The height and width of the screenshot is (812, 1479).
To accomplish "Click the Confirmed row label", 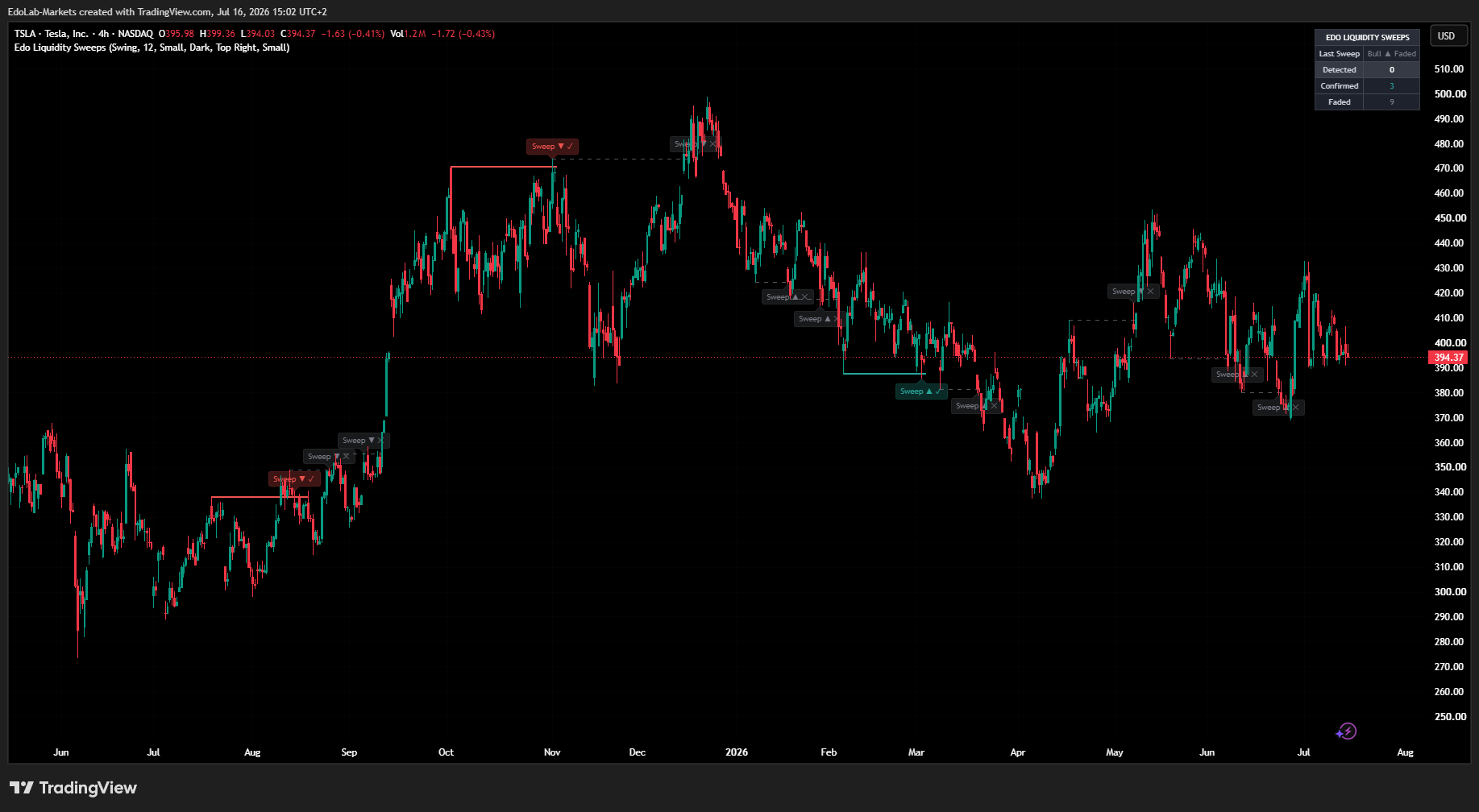I will tap(1339, 86).
